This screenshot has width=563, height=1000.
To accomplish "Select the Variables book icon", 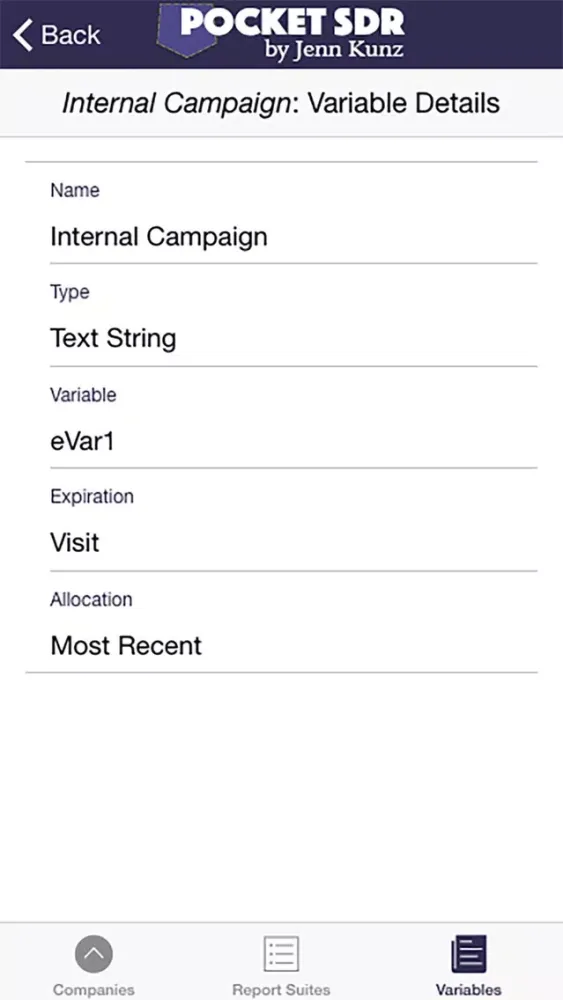I will tap(469, 954).
